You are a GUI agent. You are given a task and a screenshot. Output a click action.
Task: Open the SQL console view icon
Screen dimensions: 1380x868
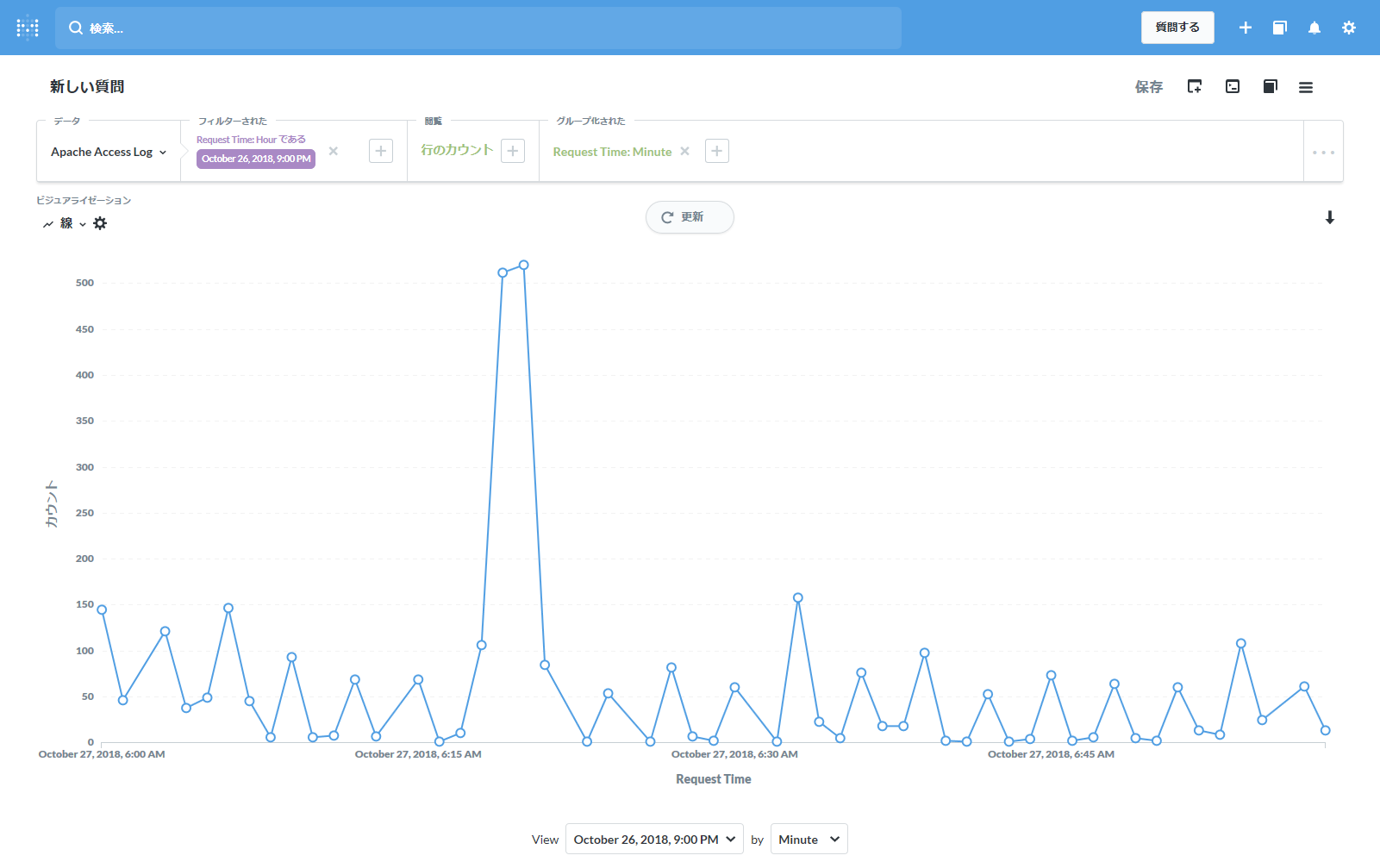(x=1233, y=86)
